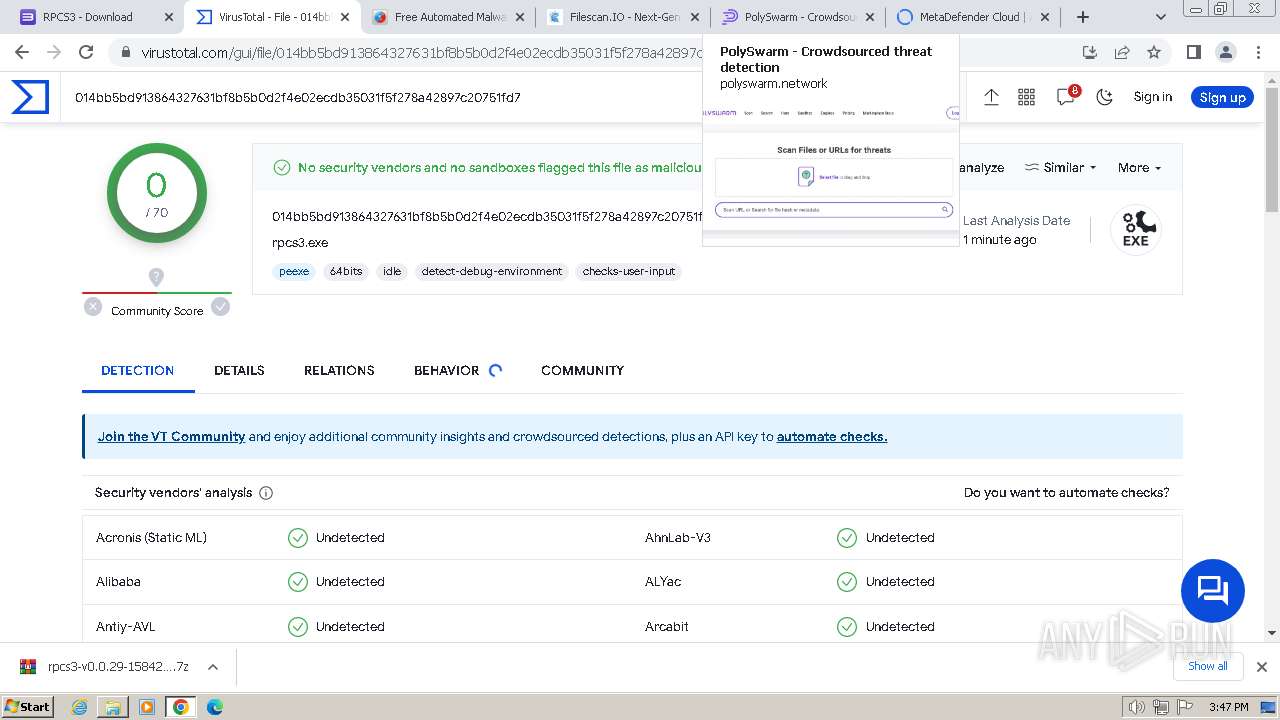Click the automate checks link
Screen dimensions: 1280x720
(x=832, y=437)
